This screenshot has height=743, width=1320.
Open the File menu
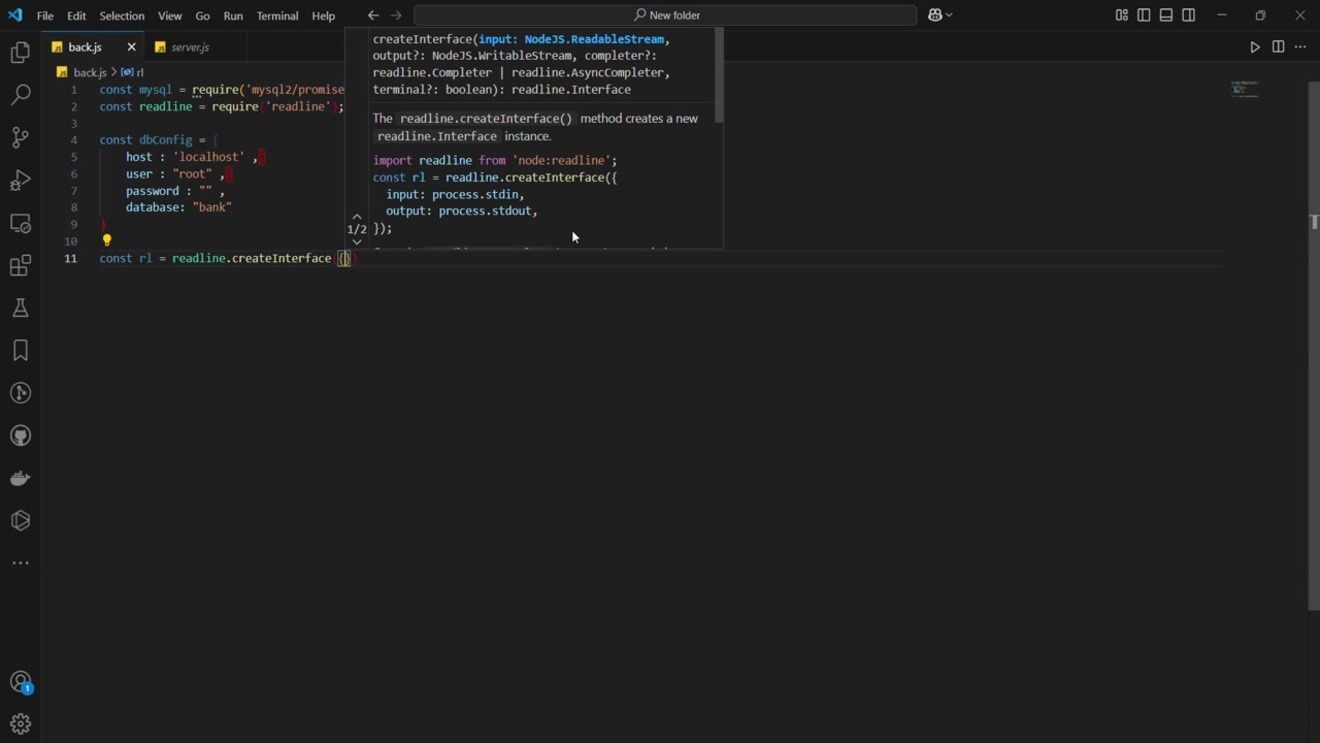(x=45, y=16)
